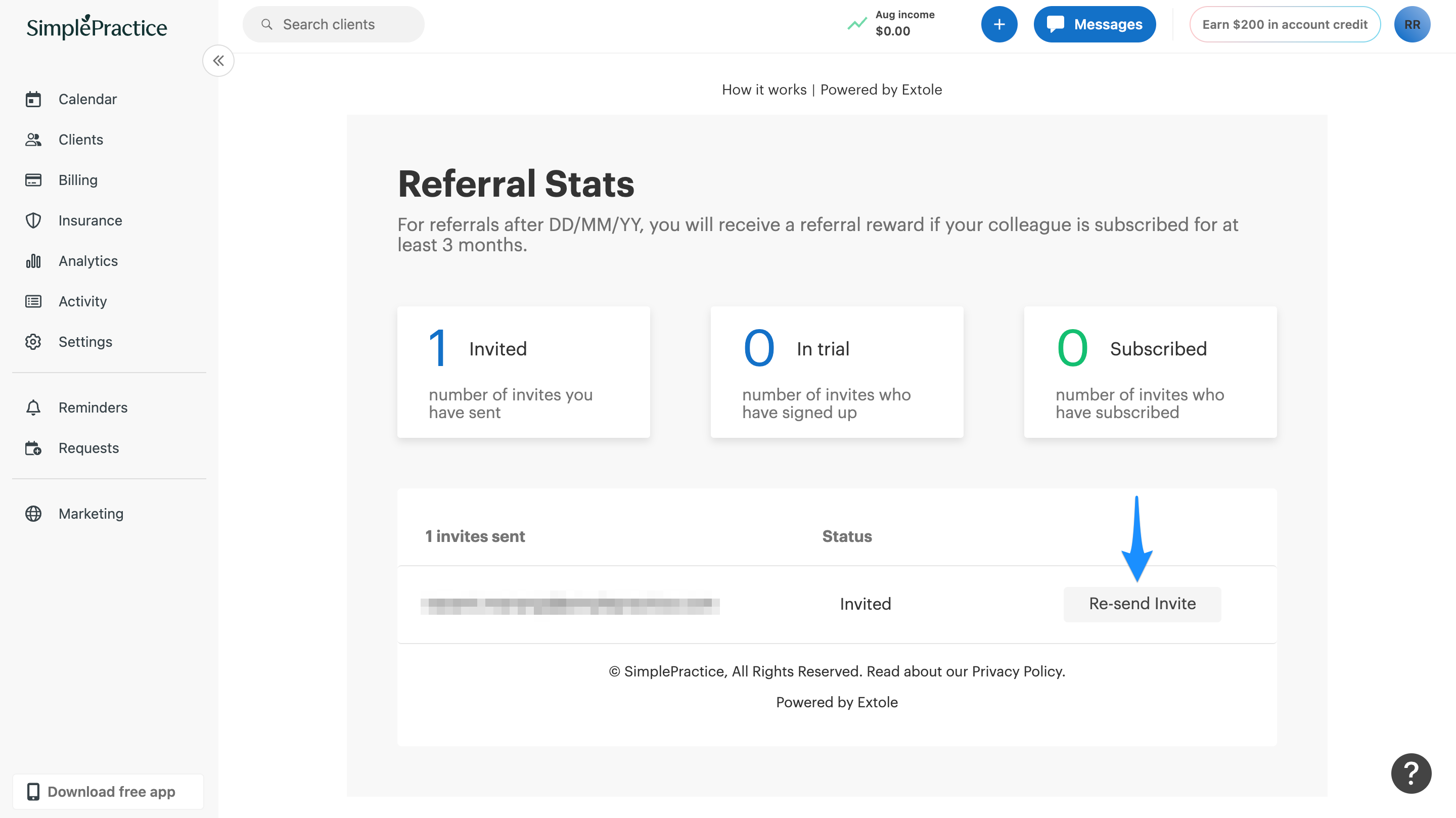Click the 1 invites sent heading
This screenshot has height=818, width=1456.
(475, 536)
